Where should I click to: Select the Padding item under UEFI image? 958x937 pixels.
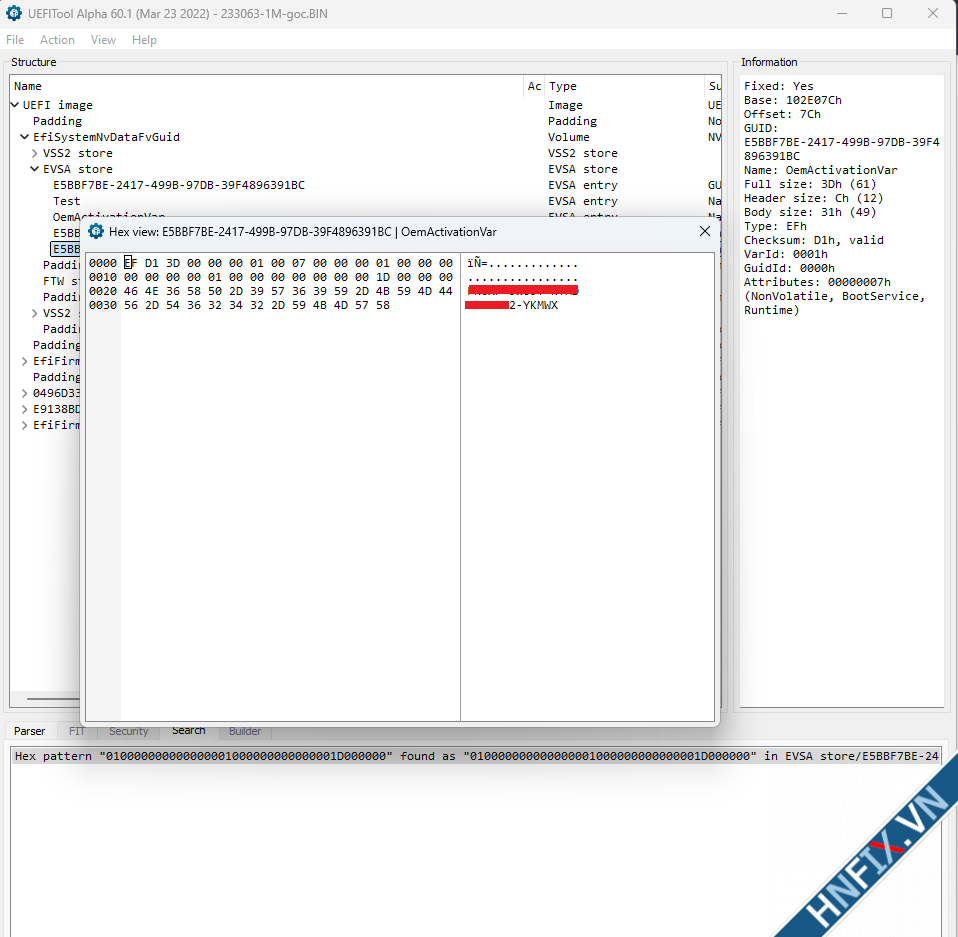pyautogui.click(x=57, y=121)
